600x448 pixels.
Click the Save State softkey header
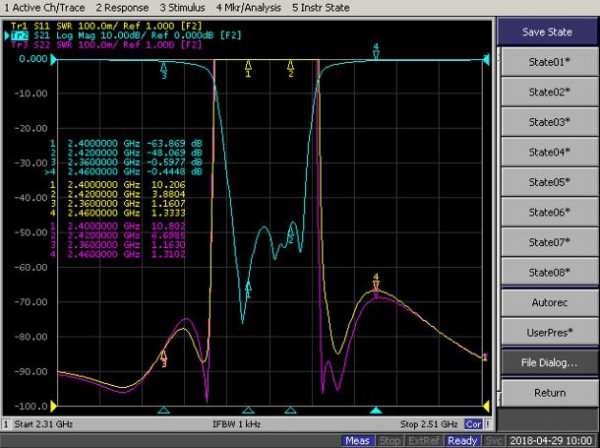pos(547,32)
